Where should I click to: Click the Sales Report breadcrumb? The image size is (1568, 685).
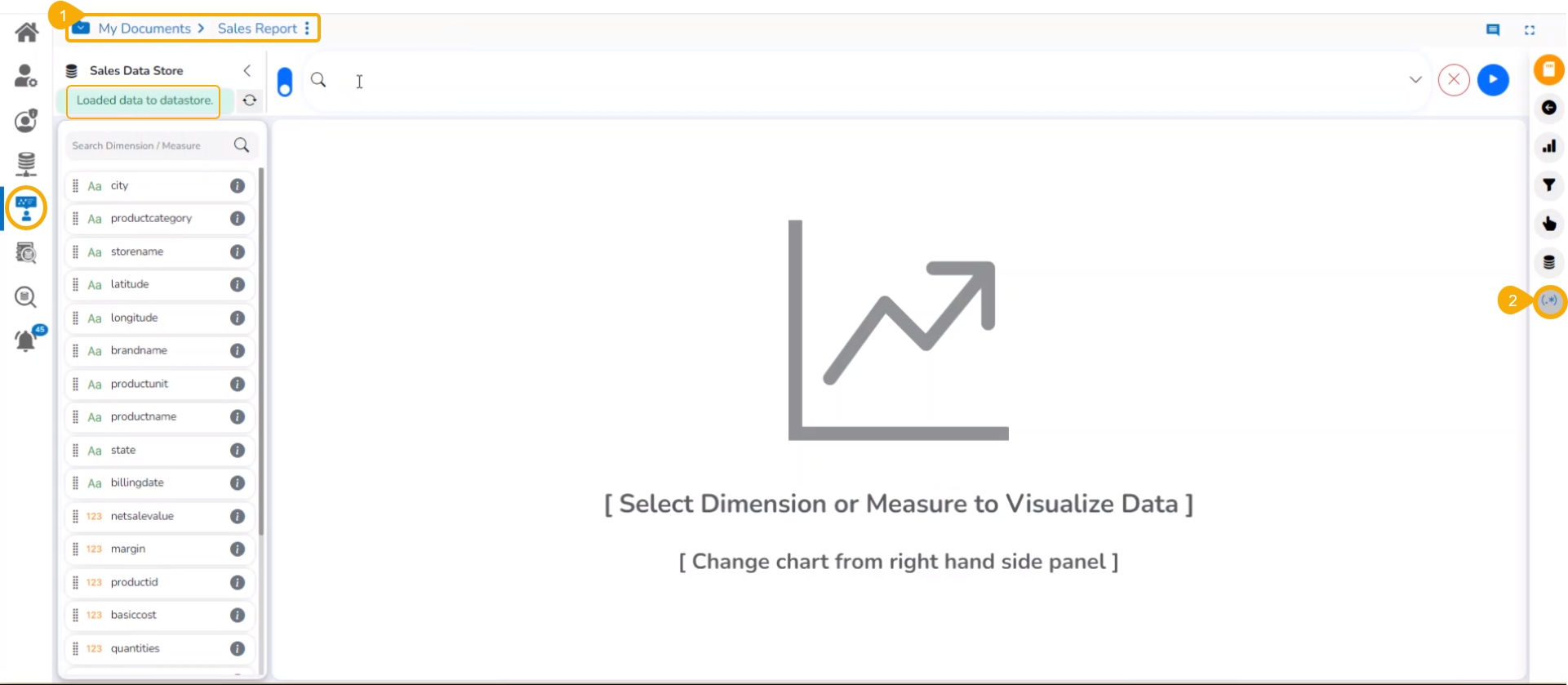tap(257, 29)
